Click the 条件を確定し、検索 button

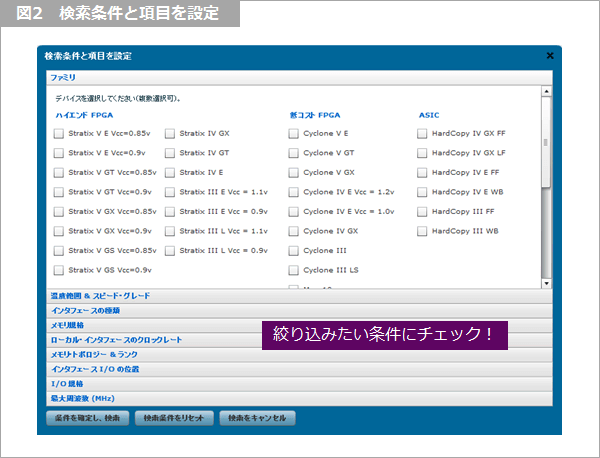click(85, 418)
